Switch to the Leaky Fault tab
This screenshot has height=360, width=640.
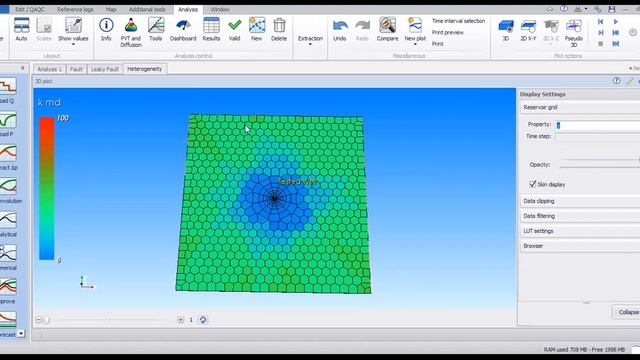tap(104, 69)
